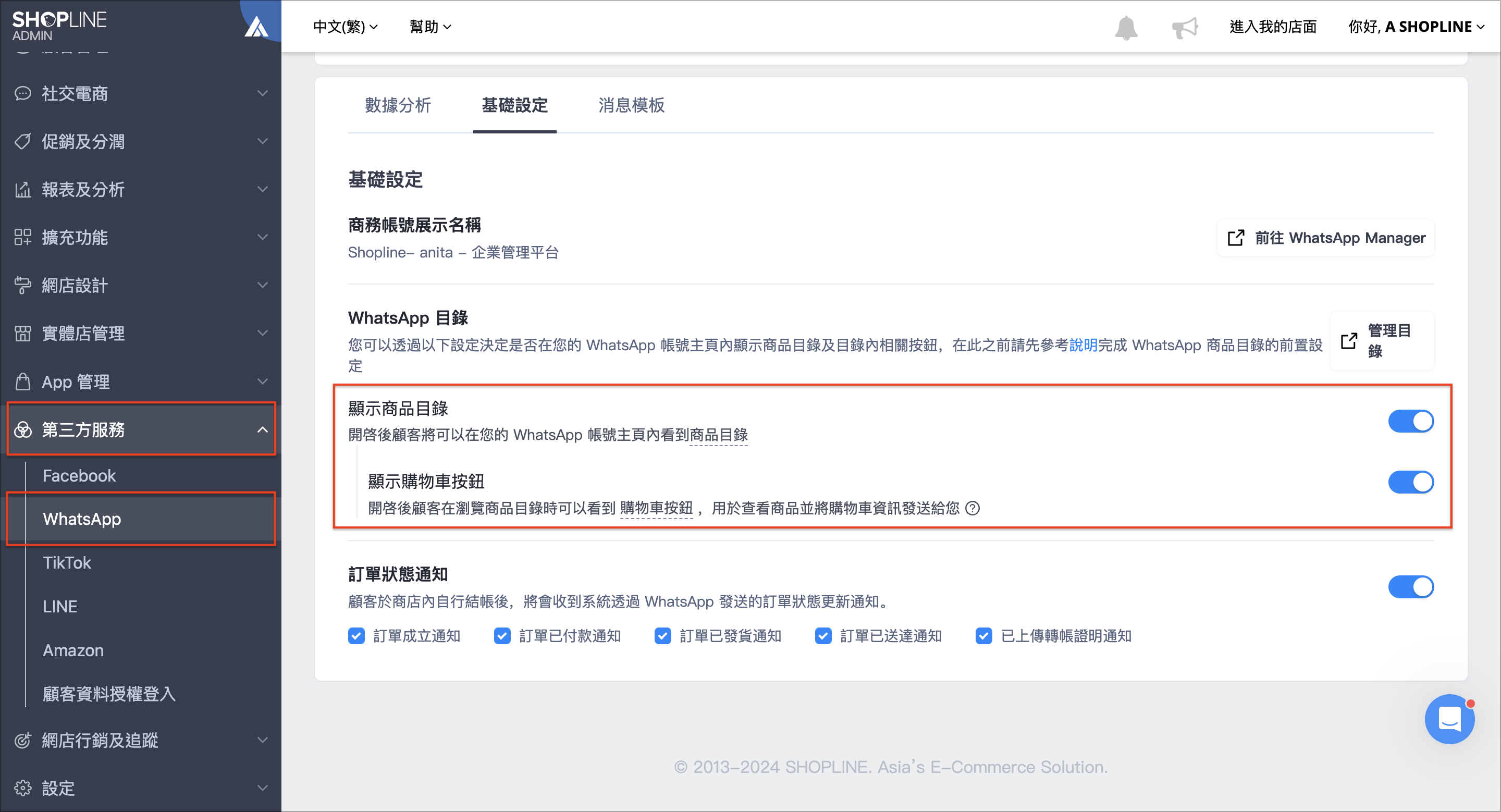Click the third-party services circles icon
This screenshot has width=1501, height=812.
(23, 429)
